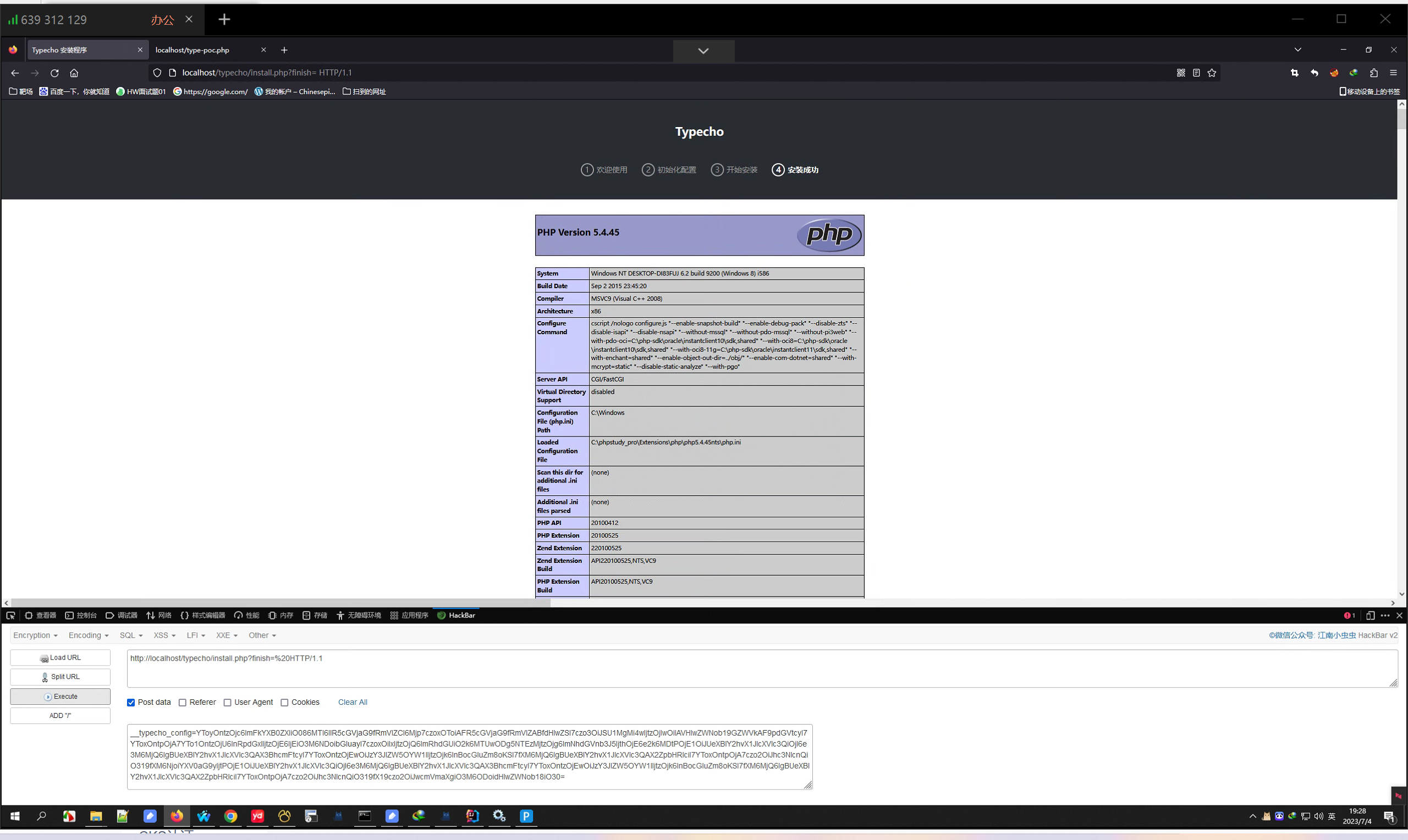Image resolution: width=1408 pixels, height=840 pixels.
Task: Switch to the 调试器 debugger tab
Action: click(122, 615)
